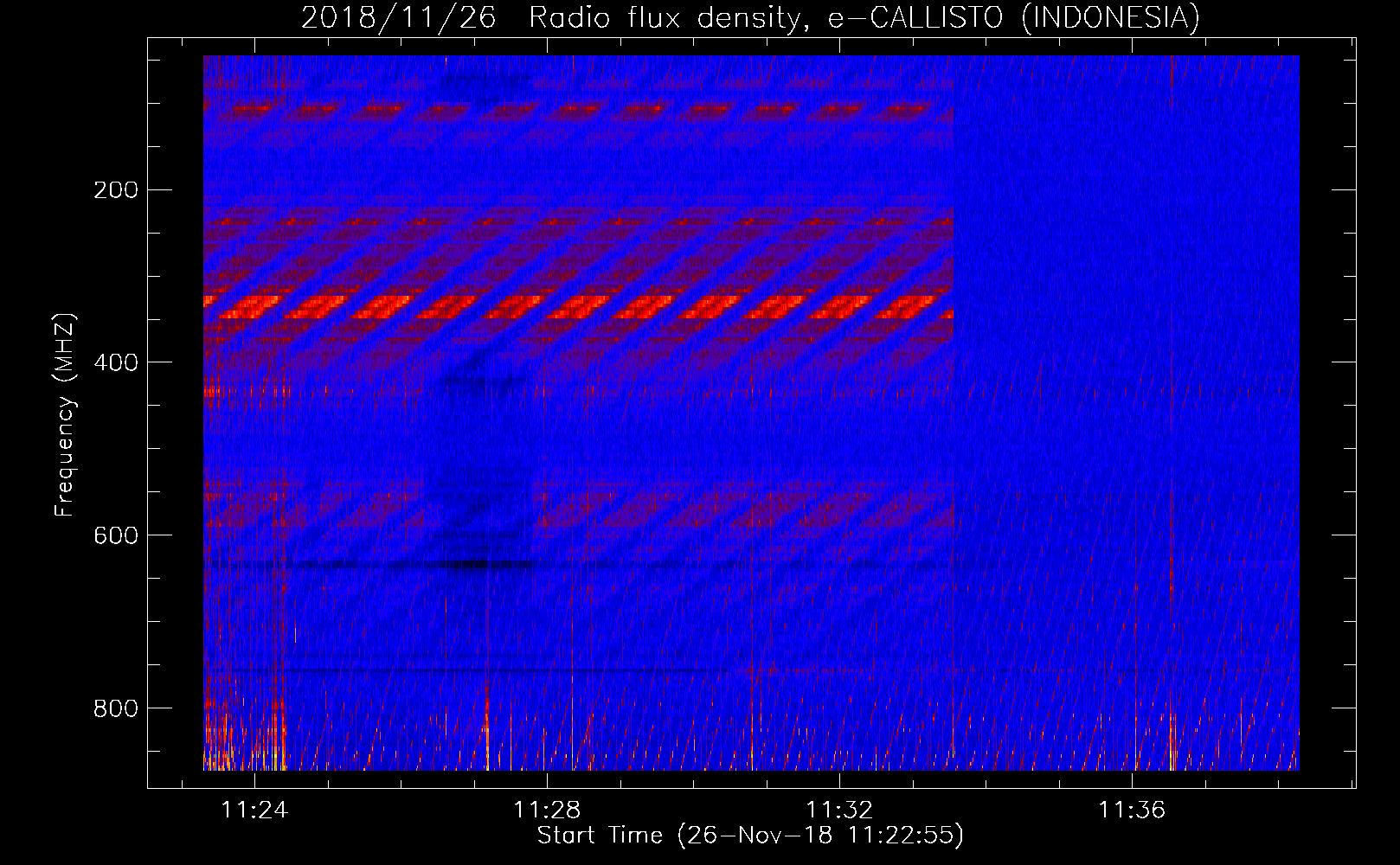Click the '11:36' time tick label
Screen dimensions: 1400x865
point(1132,810)
